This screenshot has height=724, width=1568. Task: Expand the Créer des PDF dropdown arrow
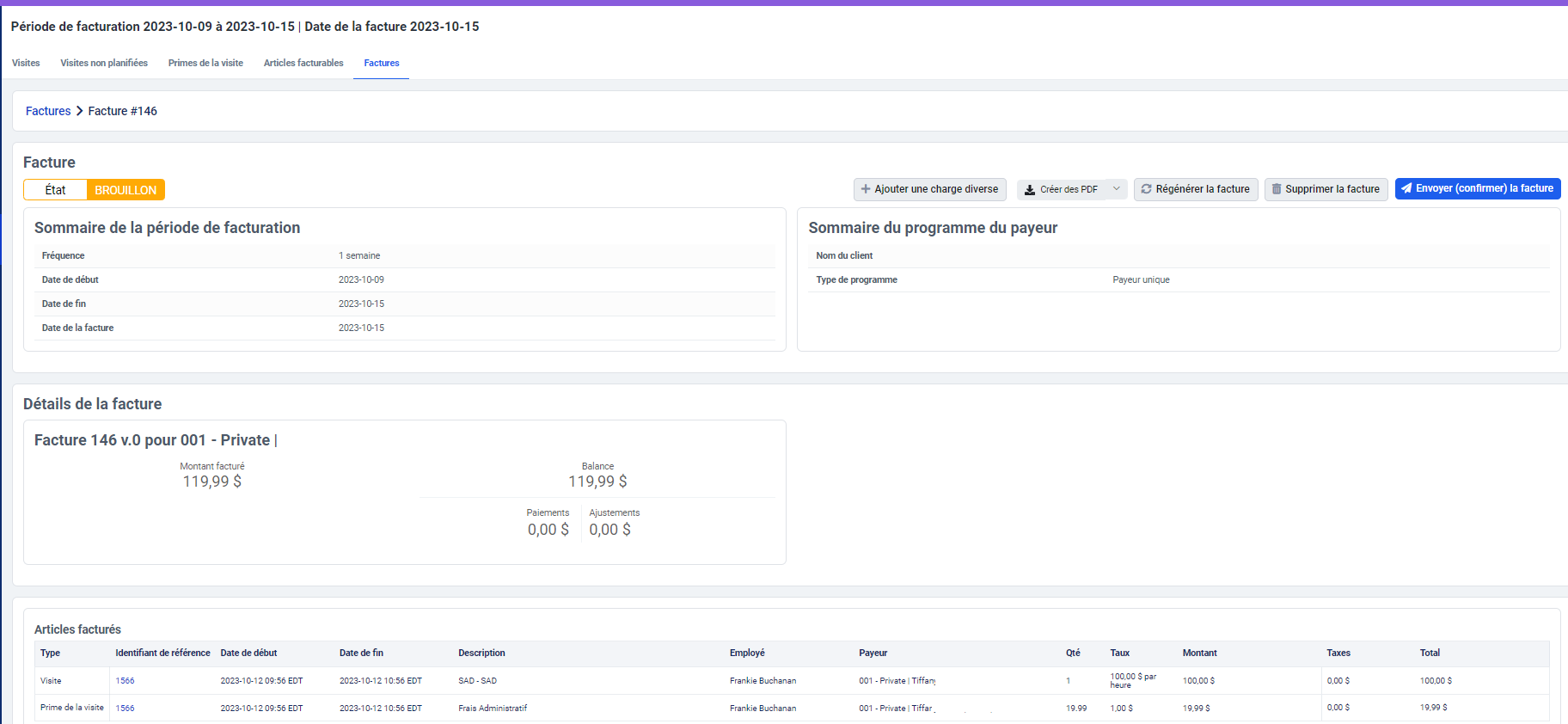pyautogui.click(x=1116, y=189)
